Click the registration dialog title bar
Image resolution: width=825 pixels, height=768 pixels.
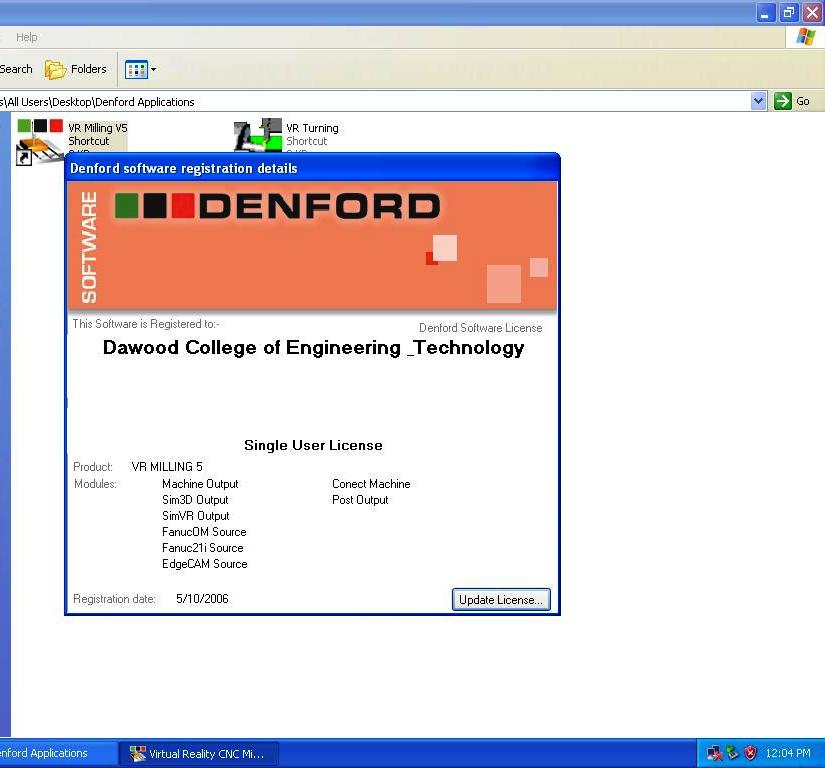tap(313, 168)
